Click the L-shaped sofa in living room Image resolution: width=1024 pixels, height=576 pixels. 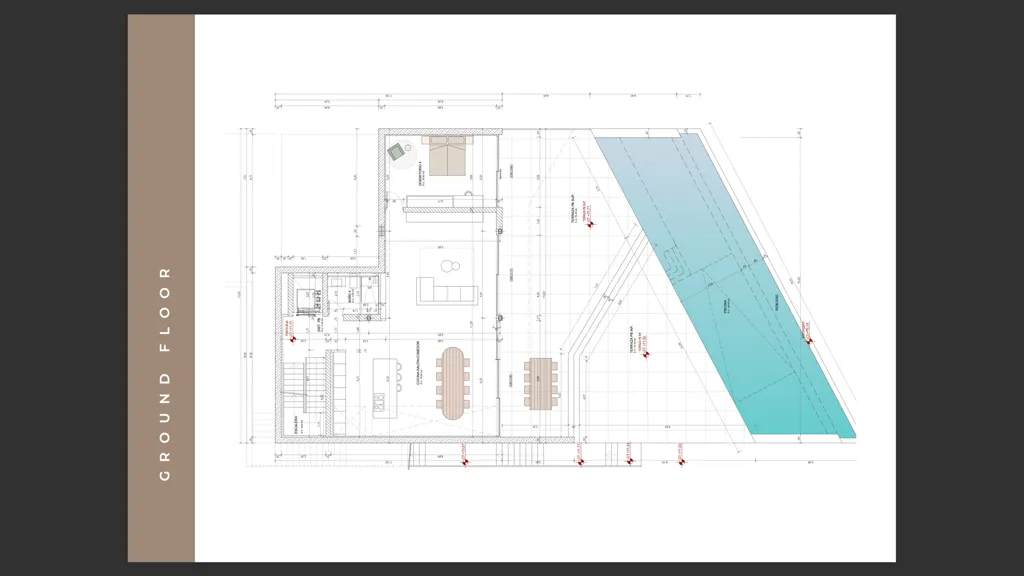tap(445, 290)
